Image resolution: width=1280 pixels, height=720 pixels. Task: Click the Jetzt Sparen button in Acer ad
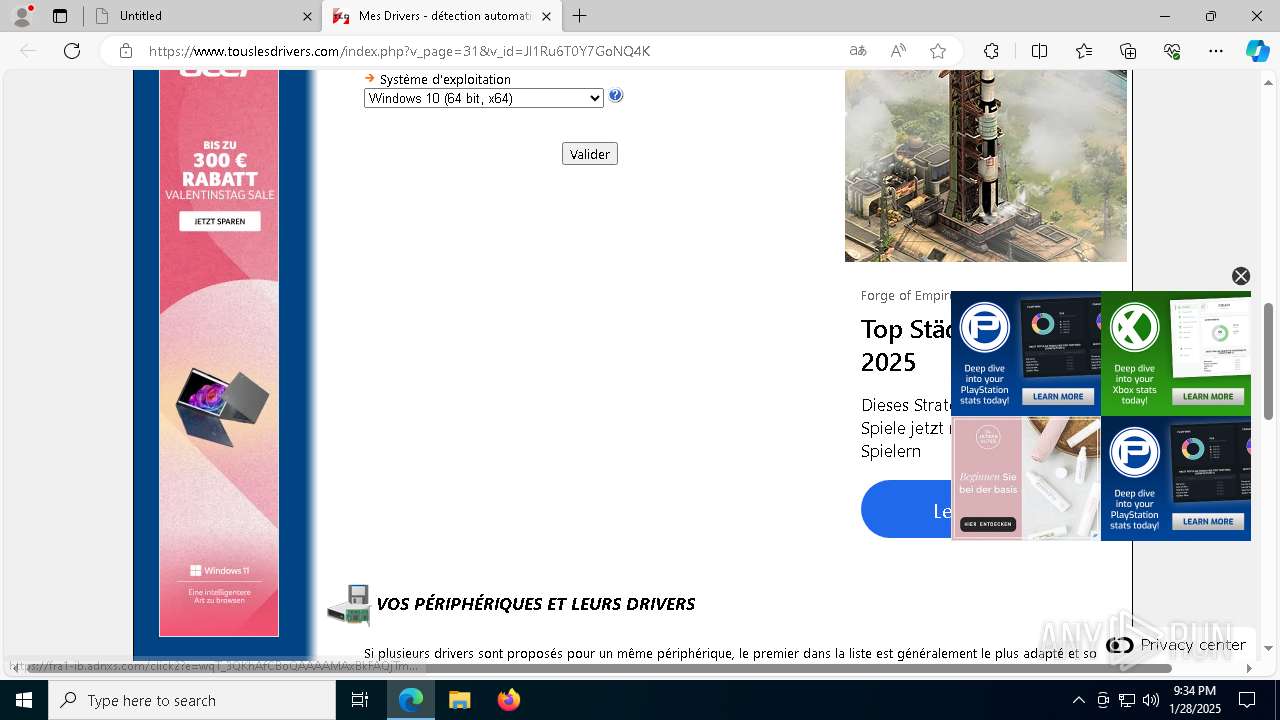click(x=220, y=221)
